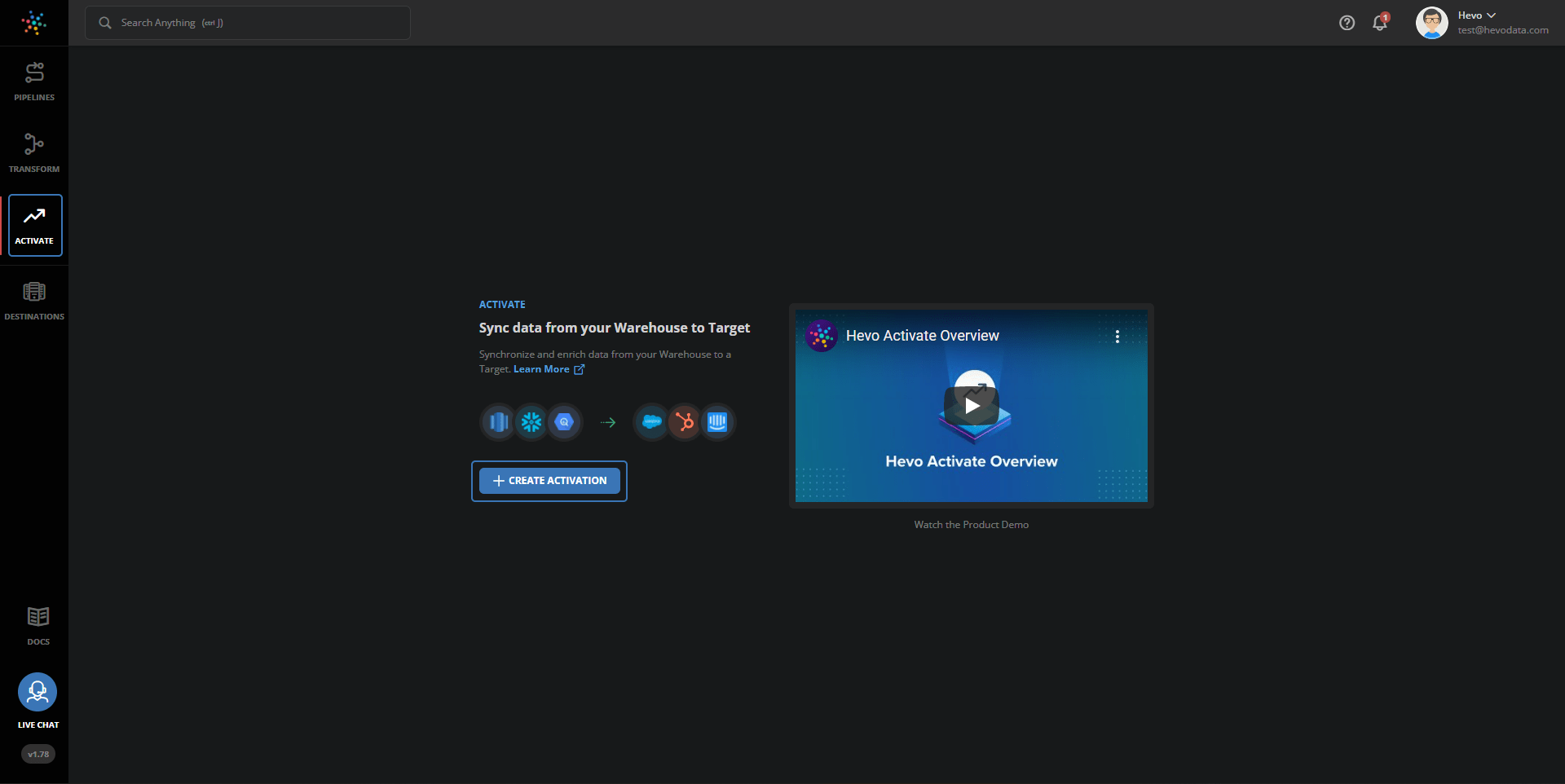Screen dimensions: 1565x784
Task: Open the video's three-dot options menu
Action: (1117, 337)
